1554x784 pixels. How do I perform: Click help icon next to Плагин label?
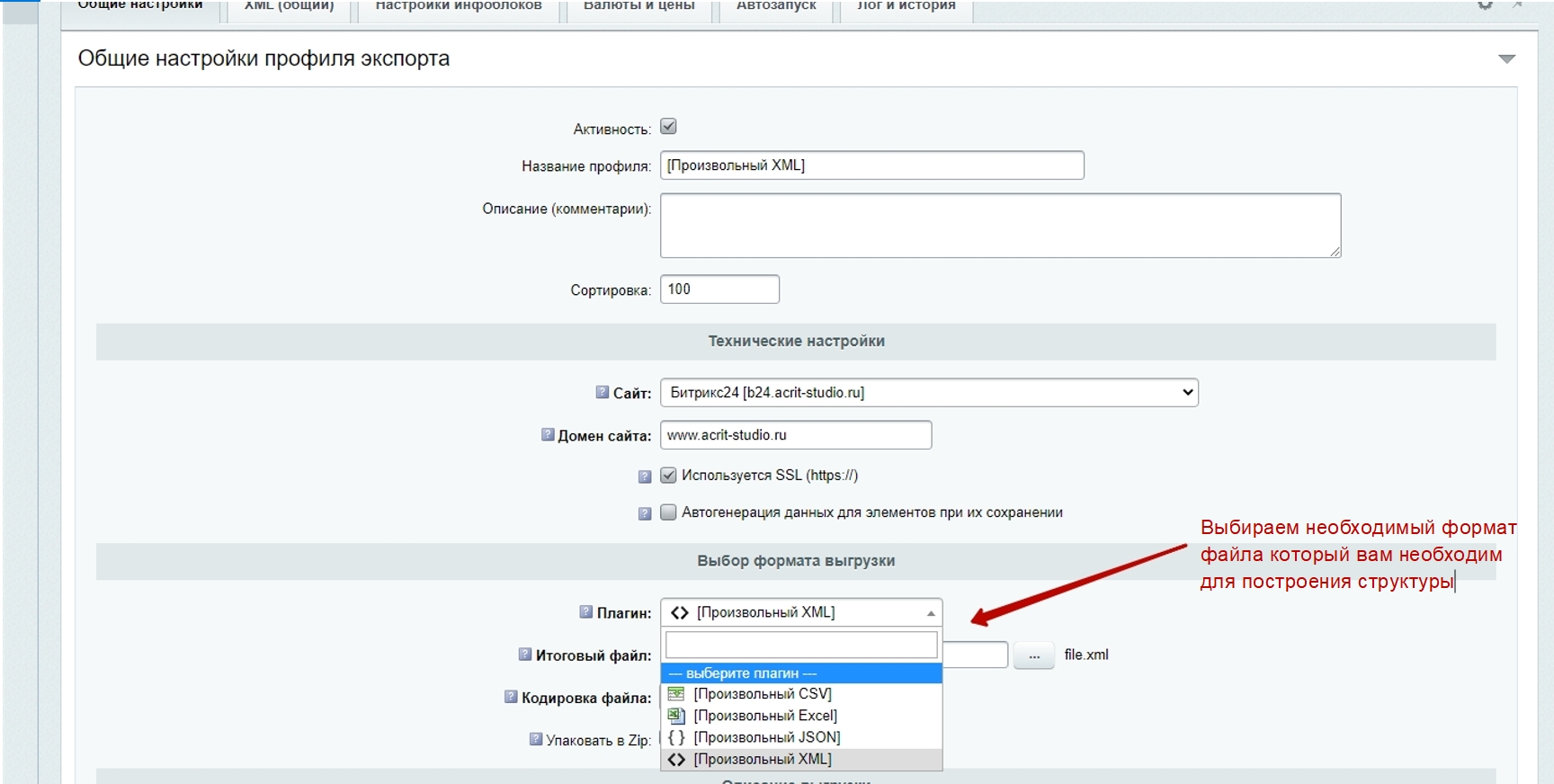(x=586, y=612)
